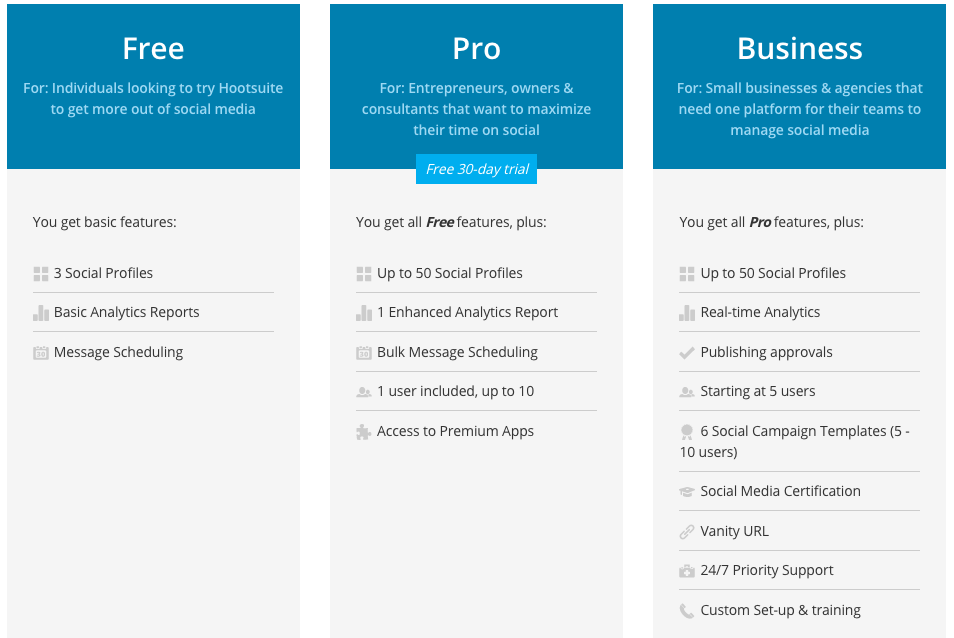The height and width of the screenshot is (638, 954).
Task: Select the users icon next to Starting at 5 users
Action: [687, 391]
